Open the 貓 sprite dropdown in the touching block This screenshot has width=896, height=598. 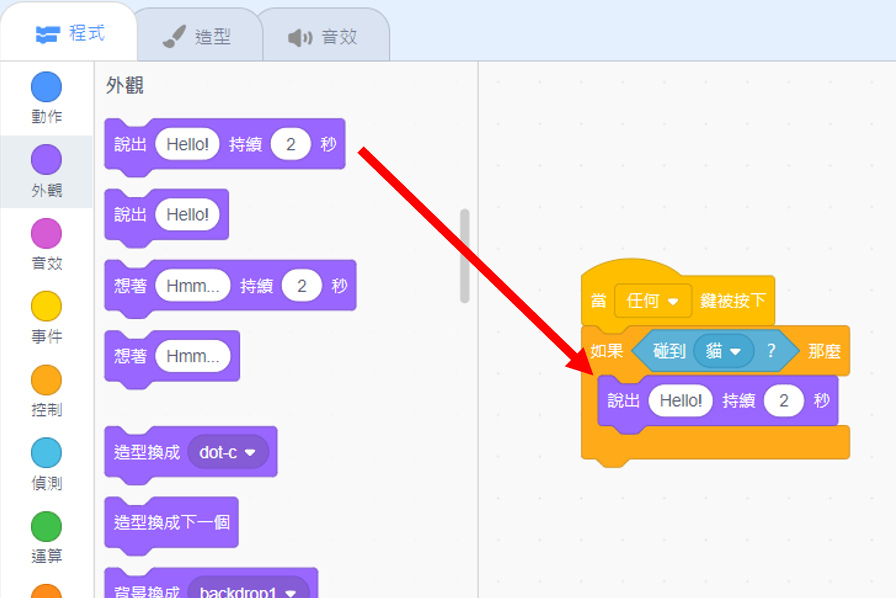(x=723, y=350)
